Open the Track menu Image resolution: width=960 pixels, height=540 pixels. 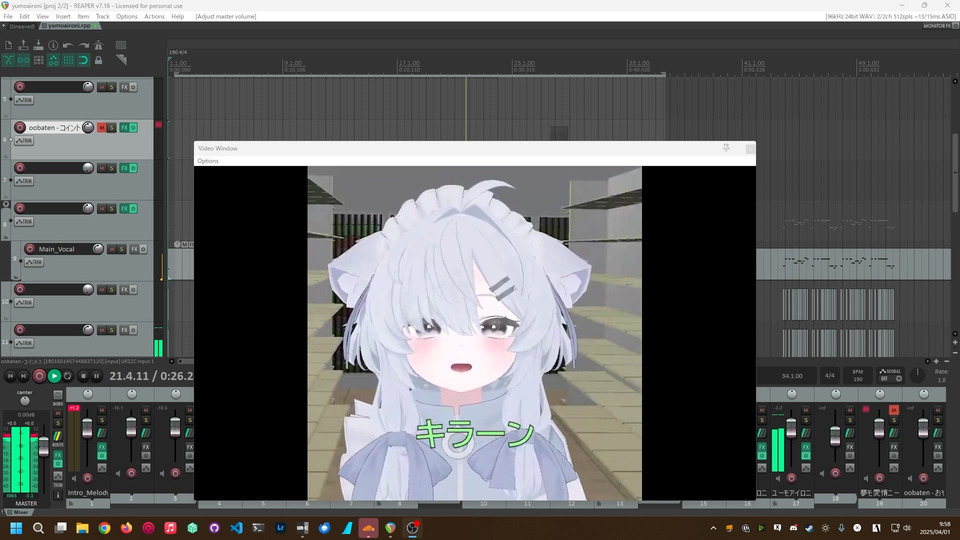click(x=102, y=17)
